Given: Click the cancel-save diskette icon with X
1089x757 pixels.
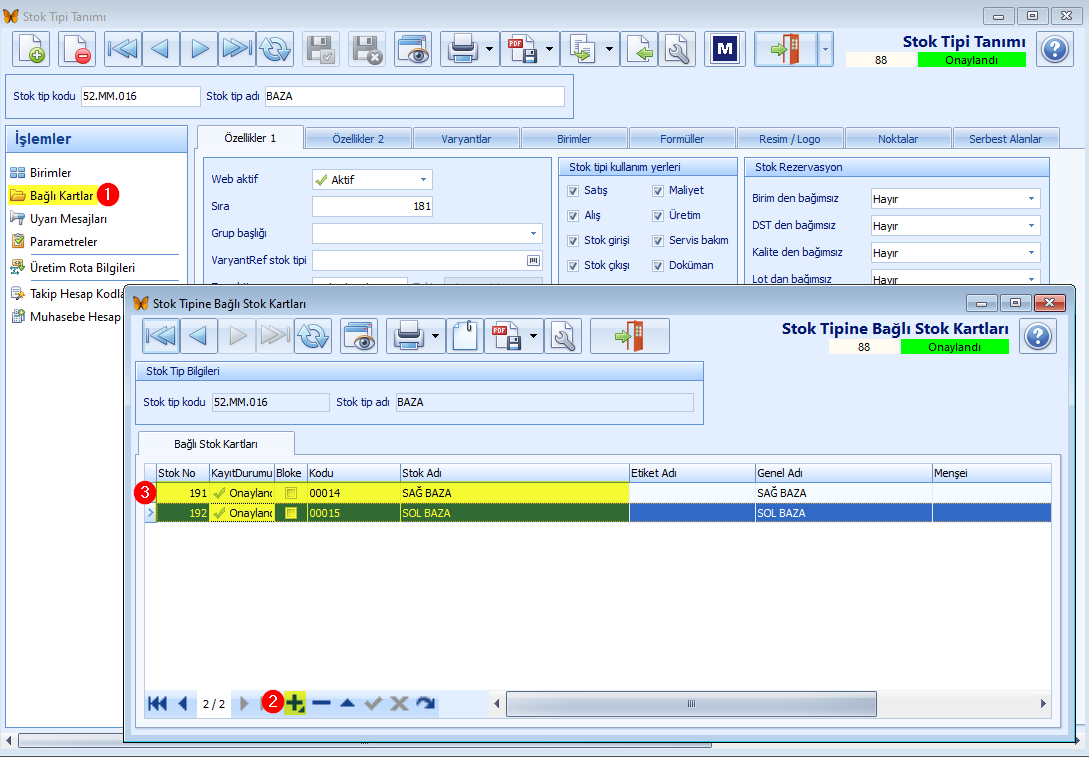Looking at the screenshot, I should click(x=367, y=49).
